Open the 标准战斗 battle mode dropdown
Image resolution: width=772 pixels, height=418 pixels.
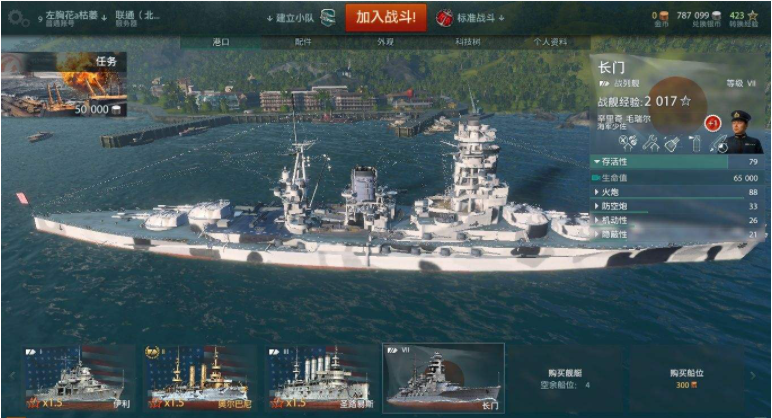(x=480, y=18)
